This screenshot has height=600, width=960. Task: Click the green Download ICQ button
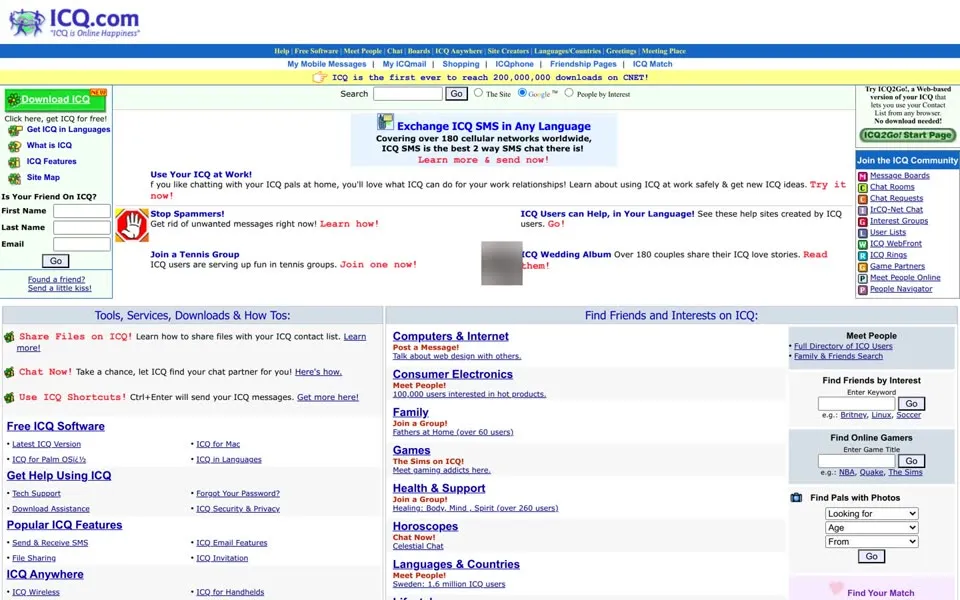[55, 100]
